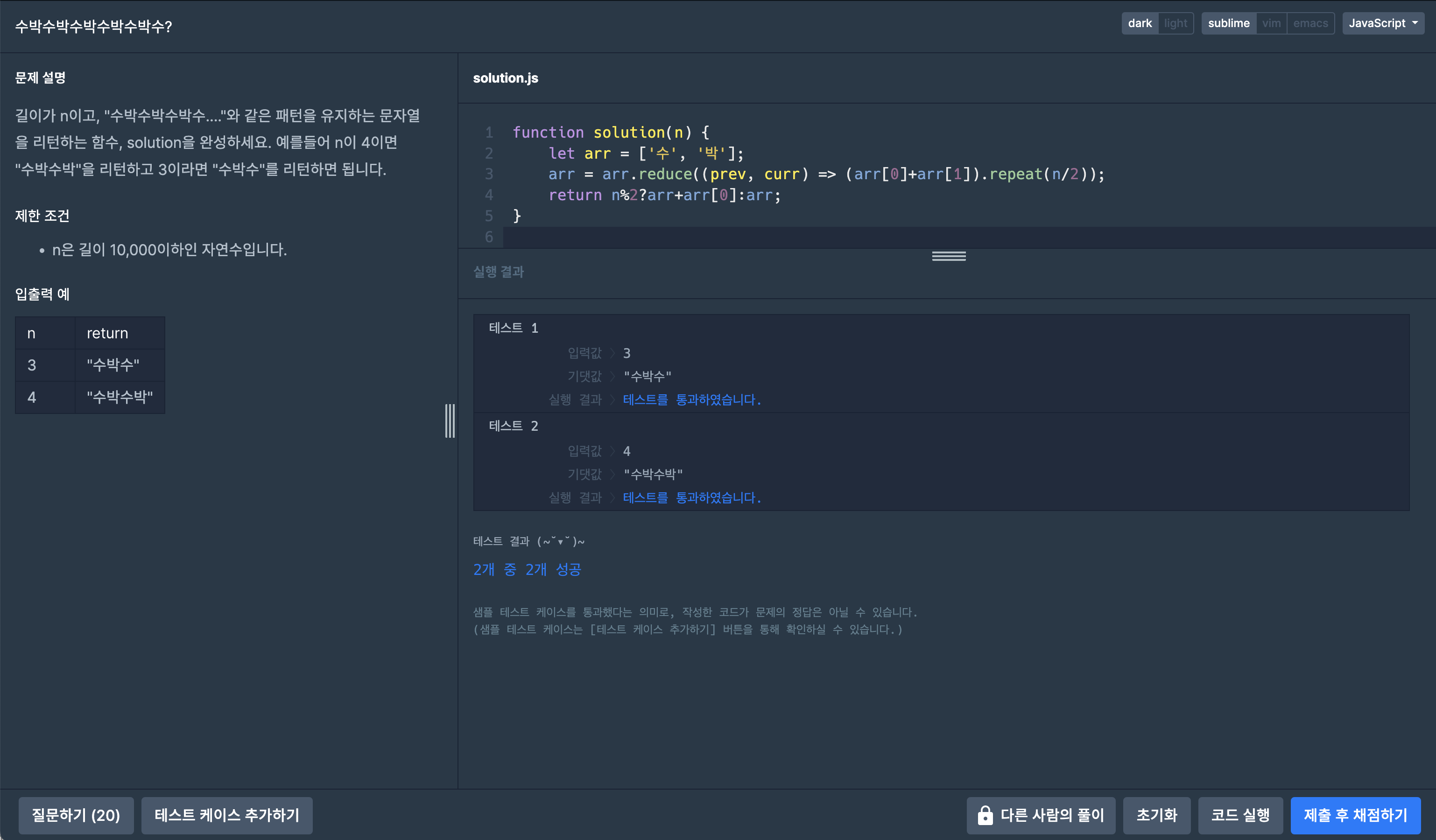Open the JavaScript language dropdown
The height and width of the screenshot is (840, 1436).
(x=1383, y=23)
